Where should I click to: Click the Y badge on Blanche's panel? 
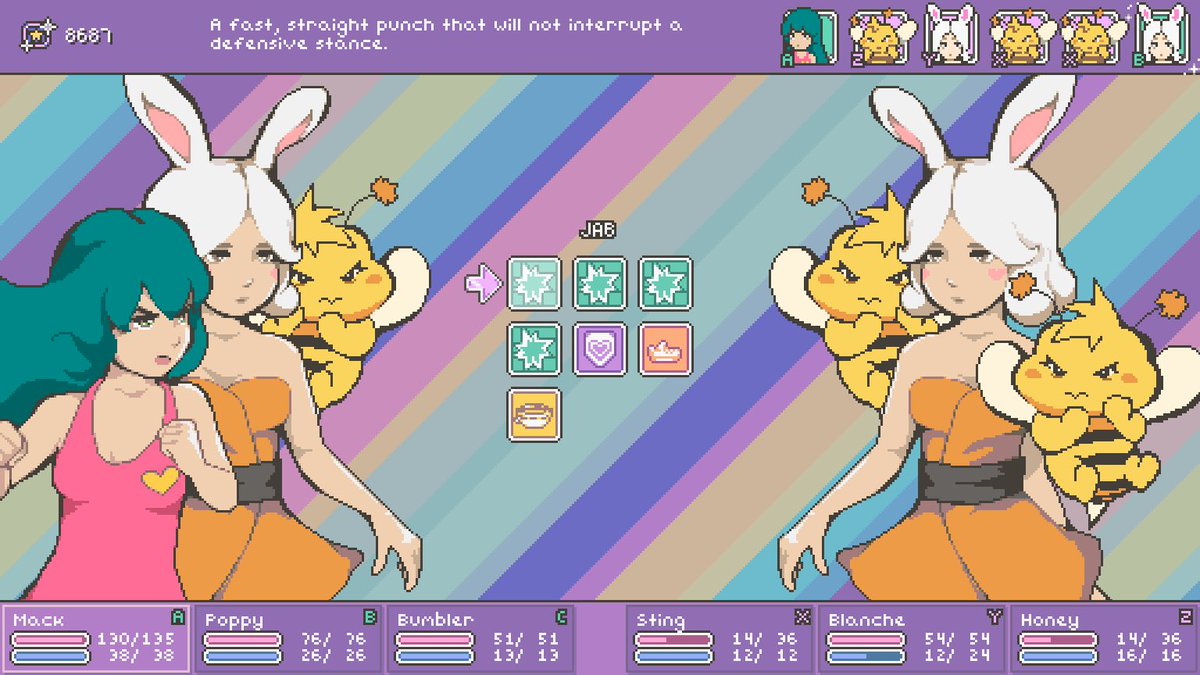point(994,617)
